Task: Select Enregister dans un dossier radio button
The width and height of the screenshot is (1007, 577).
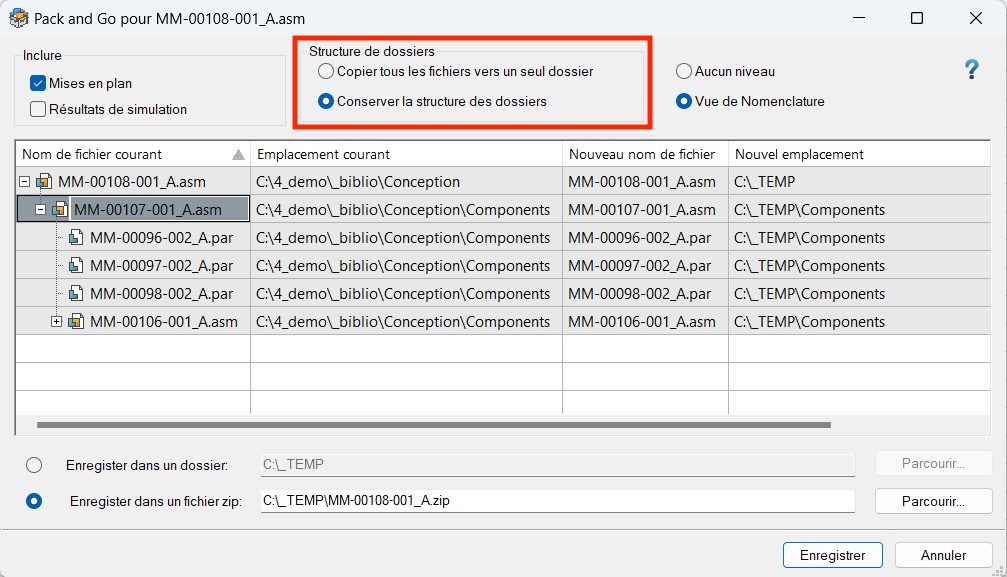Action: 34,465
